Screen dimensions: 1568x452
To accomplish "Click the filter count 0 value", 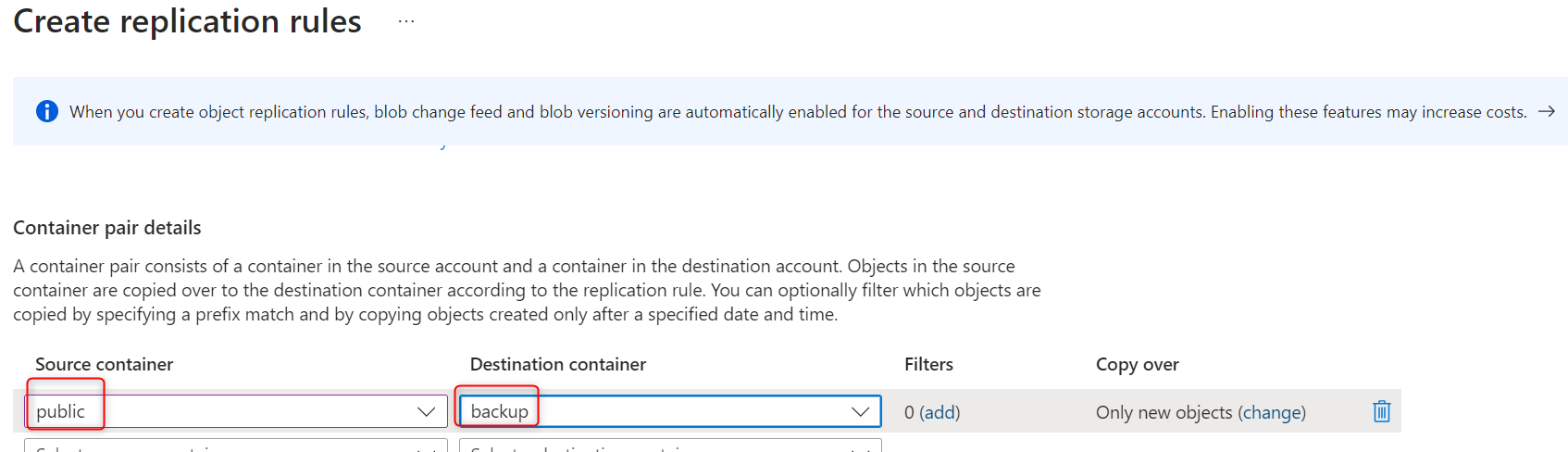I will click(909, 412).
